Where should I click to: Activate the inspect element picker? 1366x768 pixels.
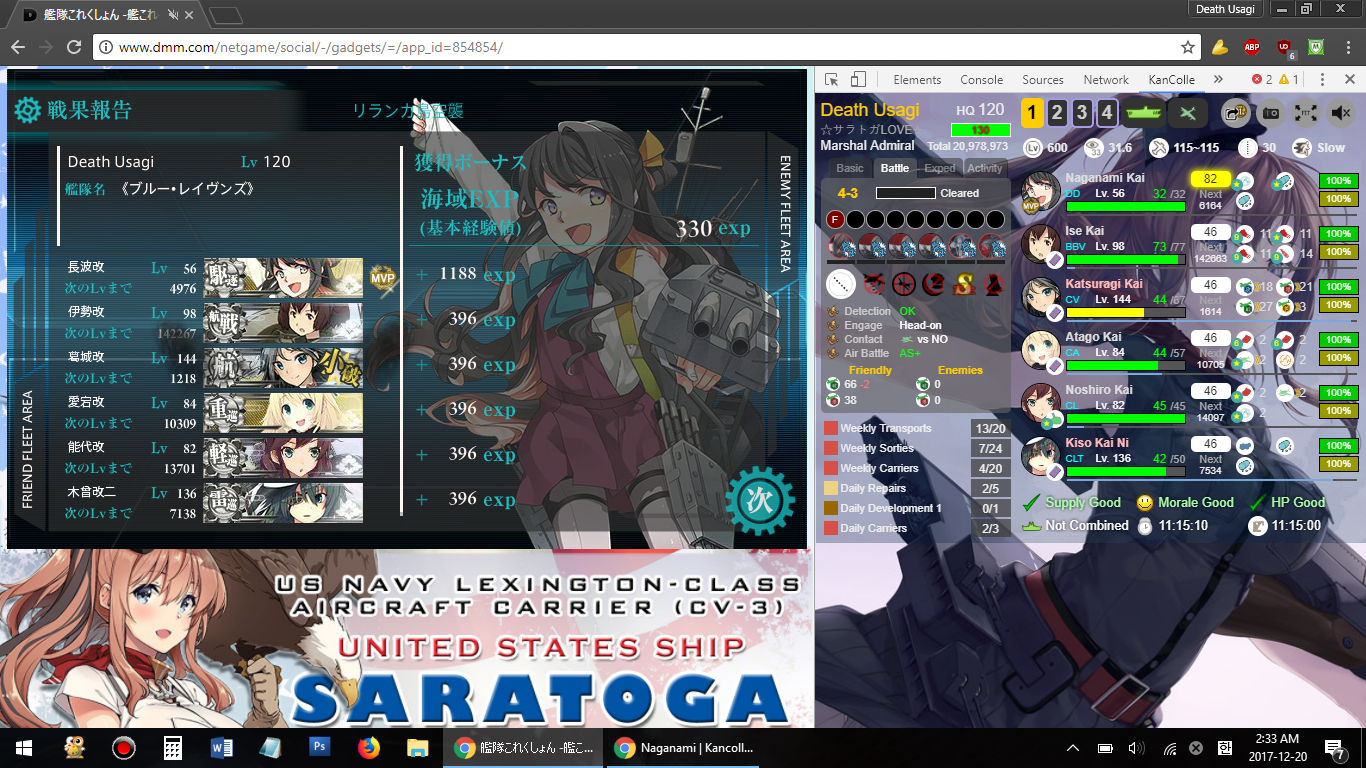(833, 80)
